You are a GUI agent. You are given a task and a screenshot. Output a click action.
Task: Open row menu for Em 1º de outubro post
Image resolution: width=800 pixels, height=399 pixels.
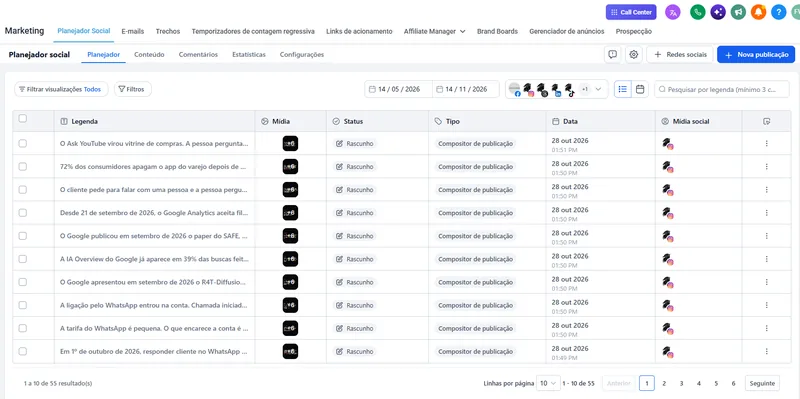tap(766, 351)
